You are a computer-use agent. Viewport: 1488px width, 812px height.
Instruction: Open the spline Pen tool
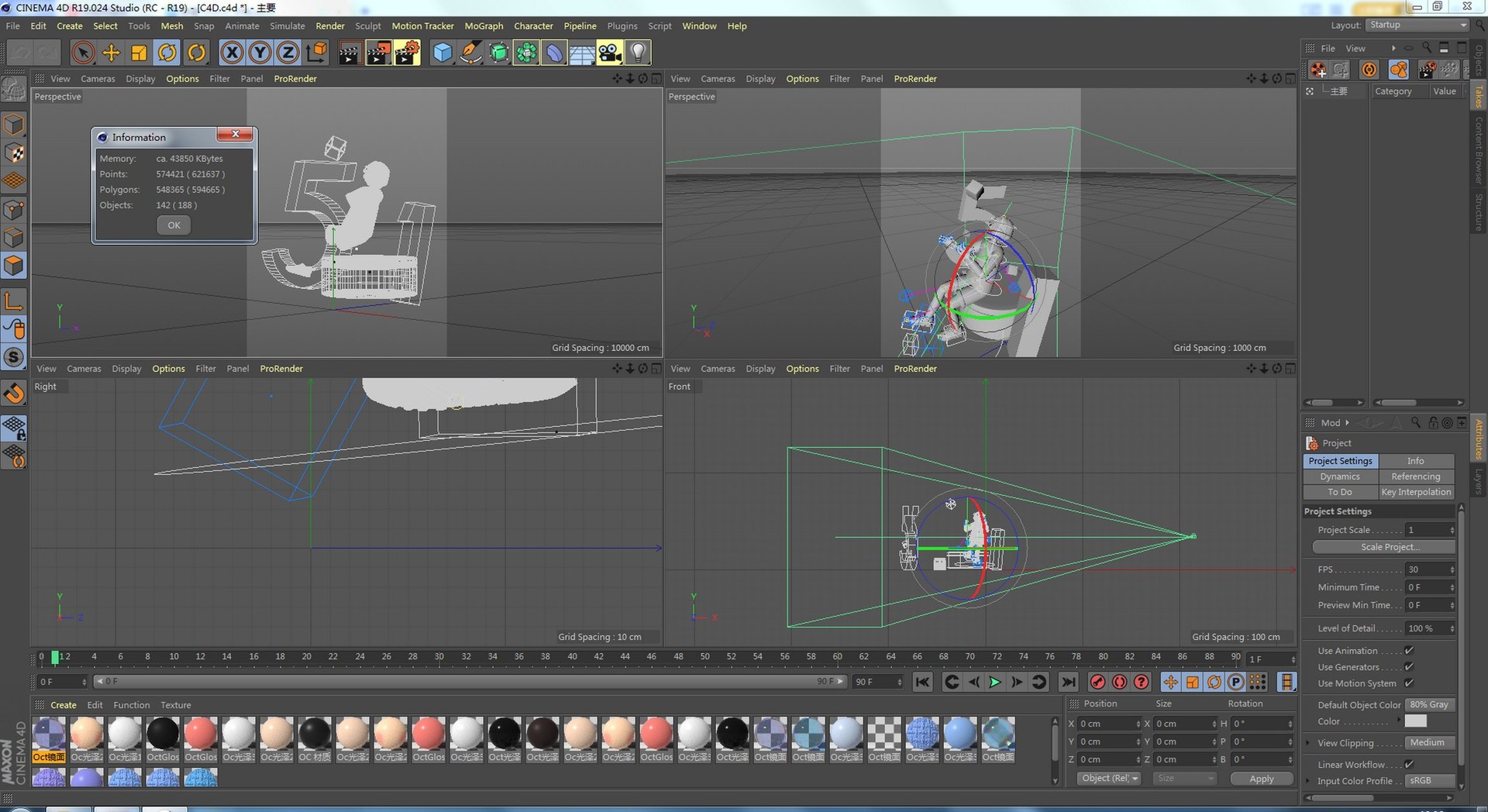(x=470, y=53)
